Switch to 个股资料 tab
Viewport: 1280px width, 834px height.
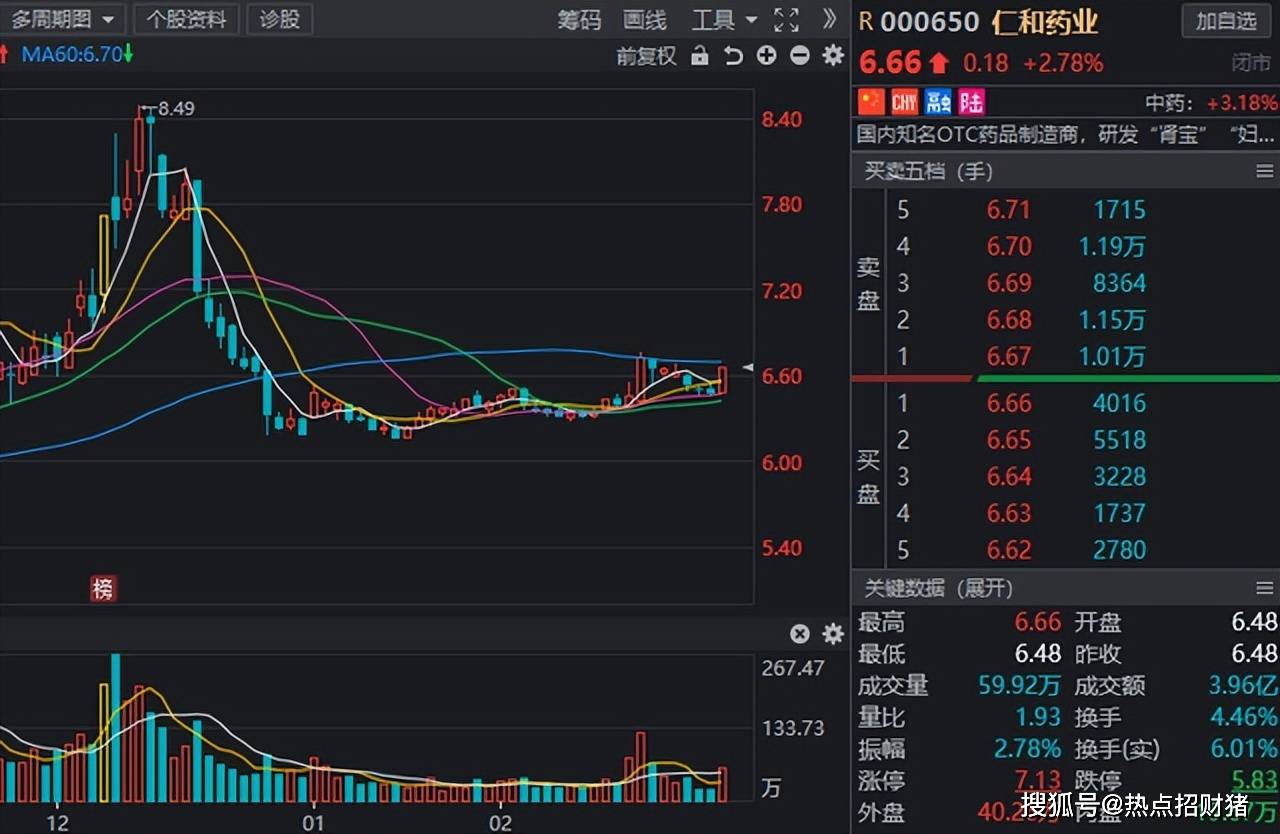pyautogui.click(x=187, y=19)
